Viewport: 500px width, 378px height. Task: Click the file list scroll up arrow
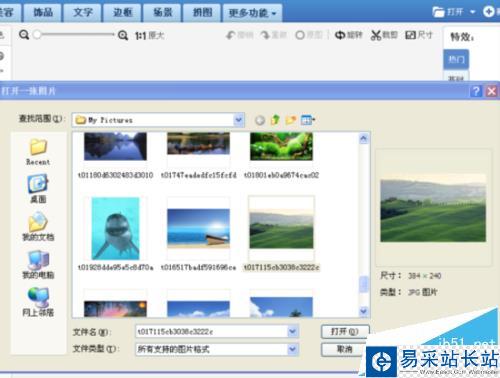[x=364, y=138]
